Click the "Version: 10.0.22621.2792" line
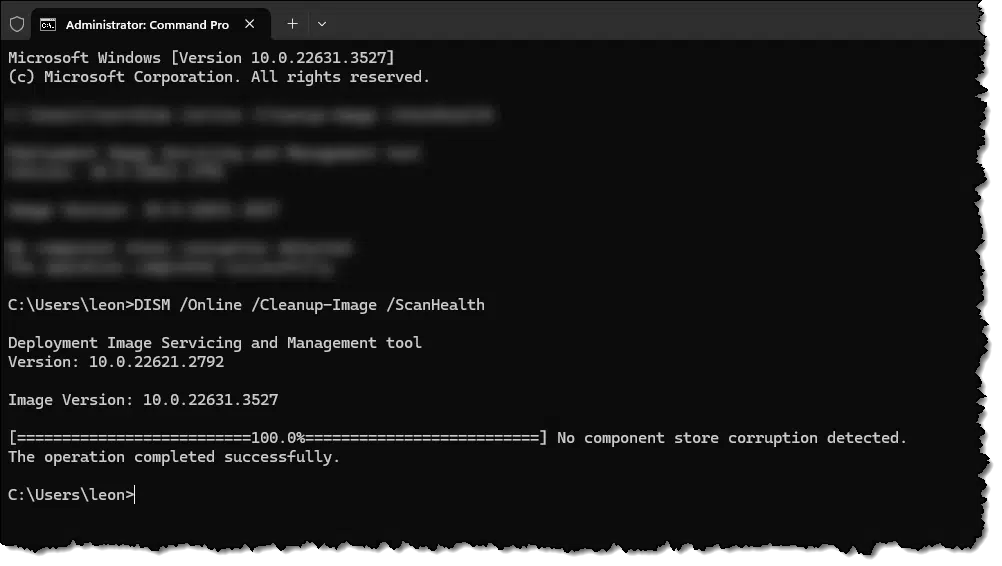The width and height of the screenshot is (1002, 566). pos(116,362)
